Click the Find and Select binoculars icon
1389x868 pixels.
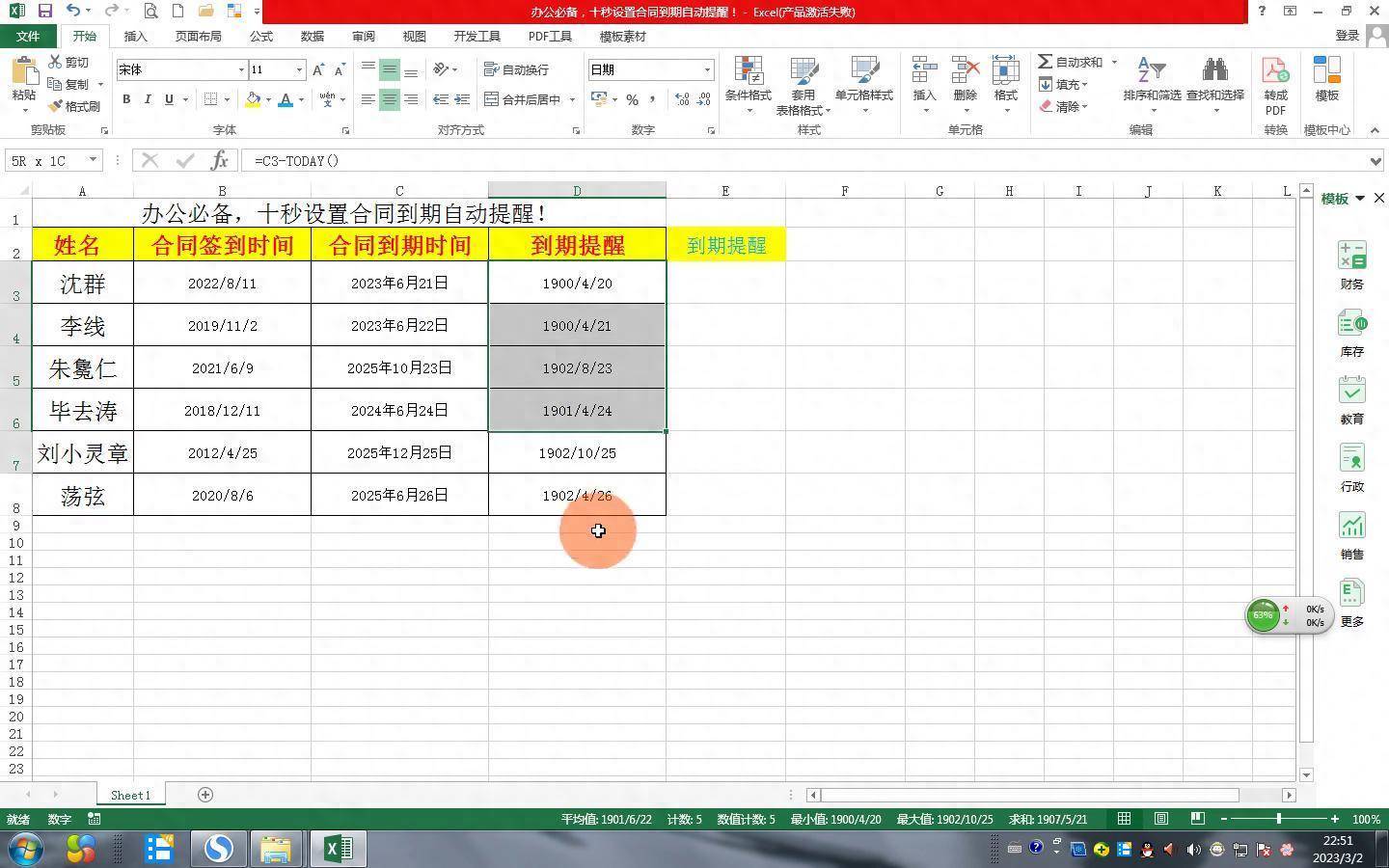(x=1214, y=71)
